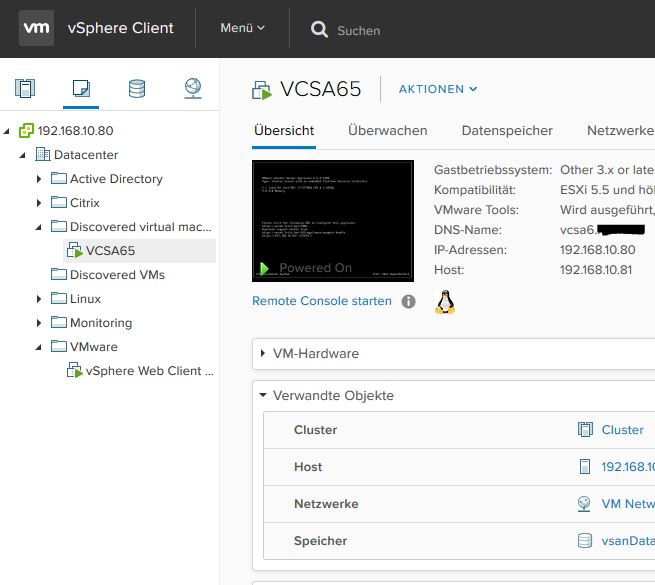The width and height of the screenshot is (655, 585).
Task: Open the Menü dropdown
Action: click(242, 28)
